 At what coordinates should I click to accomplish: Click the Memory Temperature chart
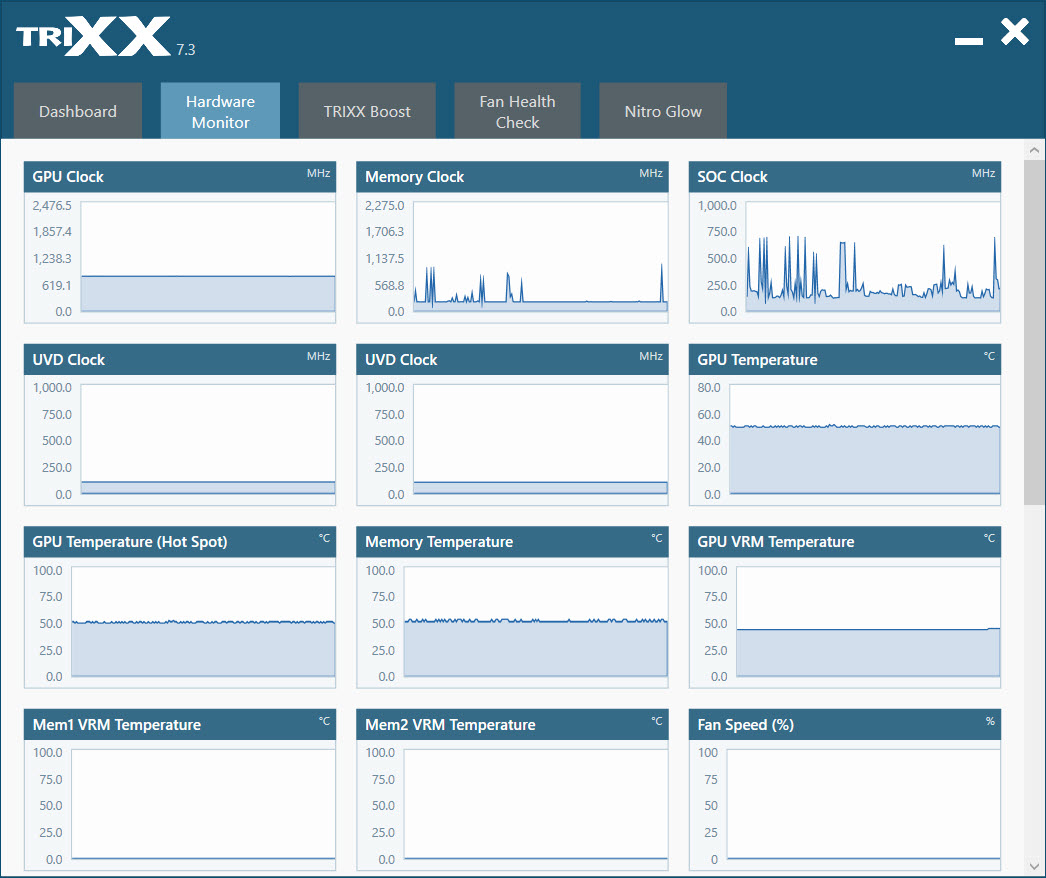point(536,622)
